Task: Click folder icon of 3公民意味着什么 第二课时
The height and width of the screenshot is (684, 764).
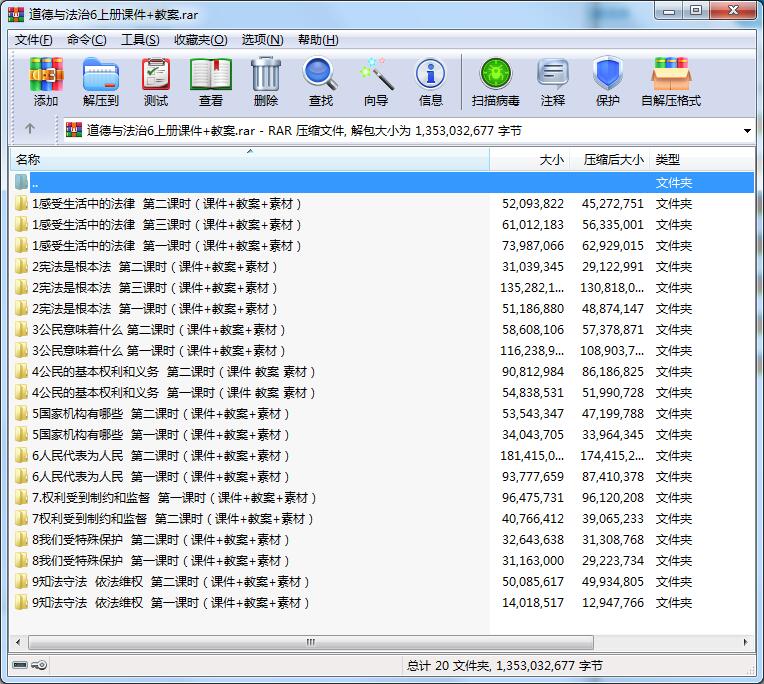Action: point(21,330)
